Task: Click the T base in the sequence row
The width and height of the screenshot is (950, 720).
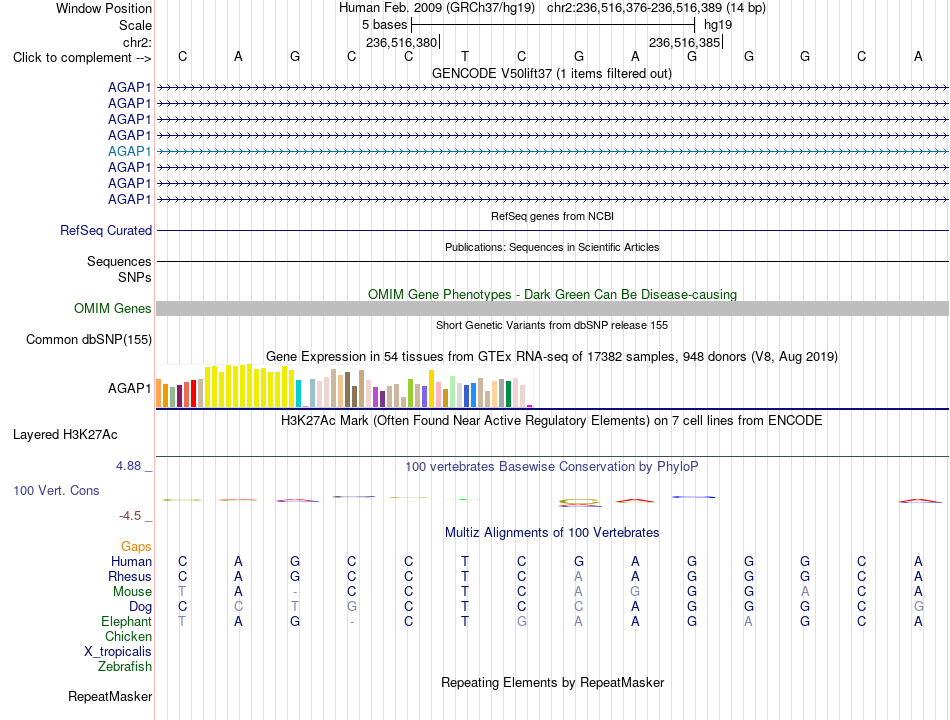Action: point(465,56)
